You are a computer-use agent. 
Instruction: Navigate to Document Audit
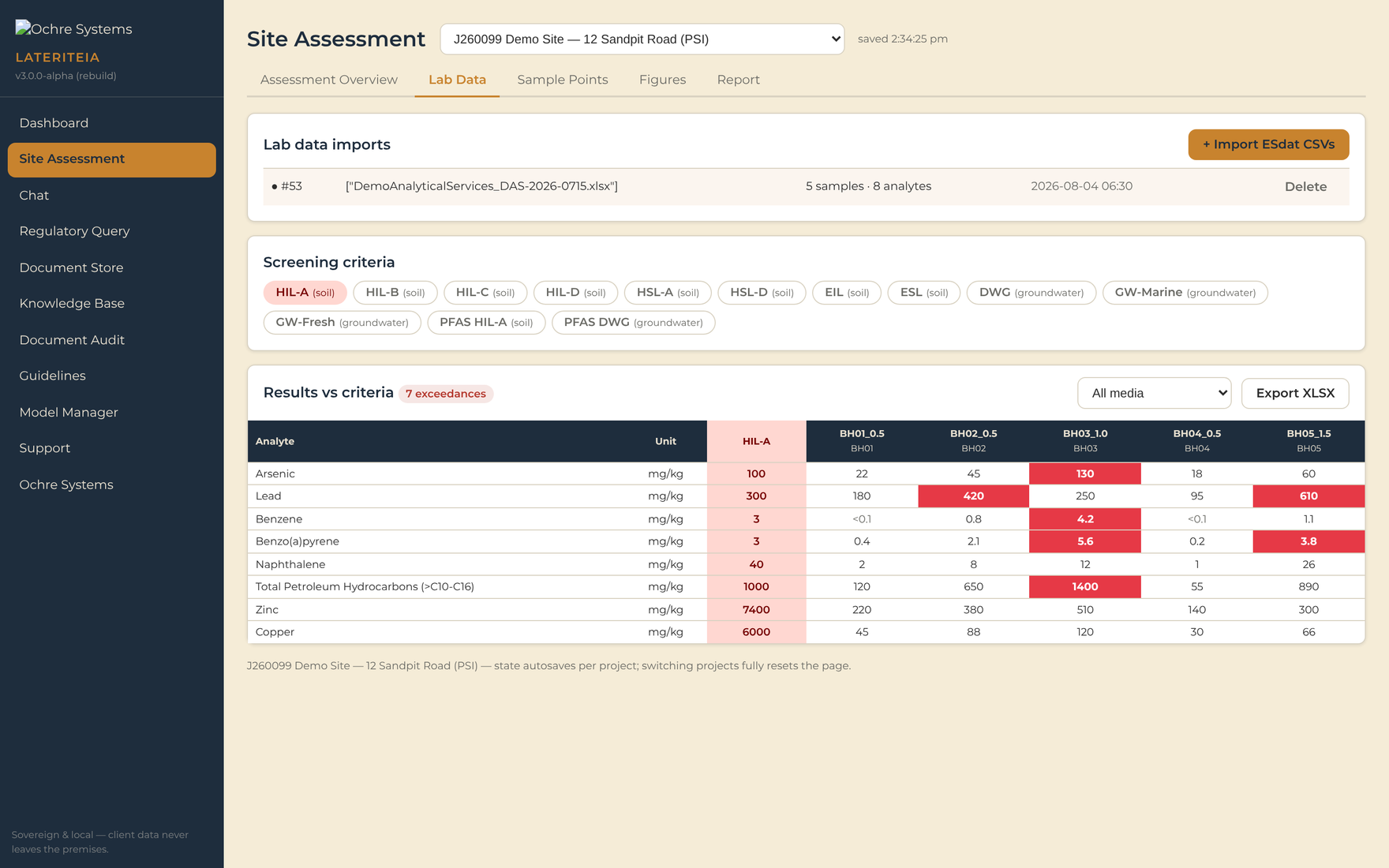tap(111, 340)
